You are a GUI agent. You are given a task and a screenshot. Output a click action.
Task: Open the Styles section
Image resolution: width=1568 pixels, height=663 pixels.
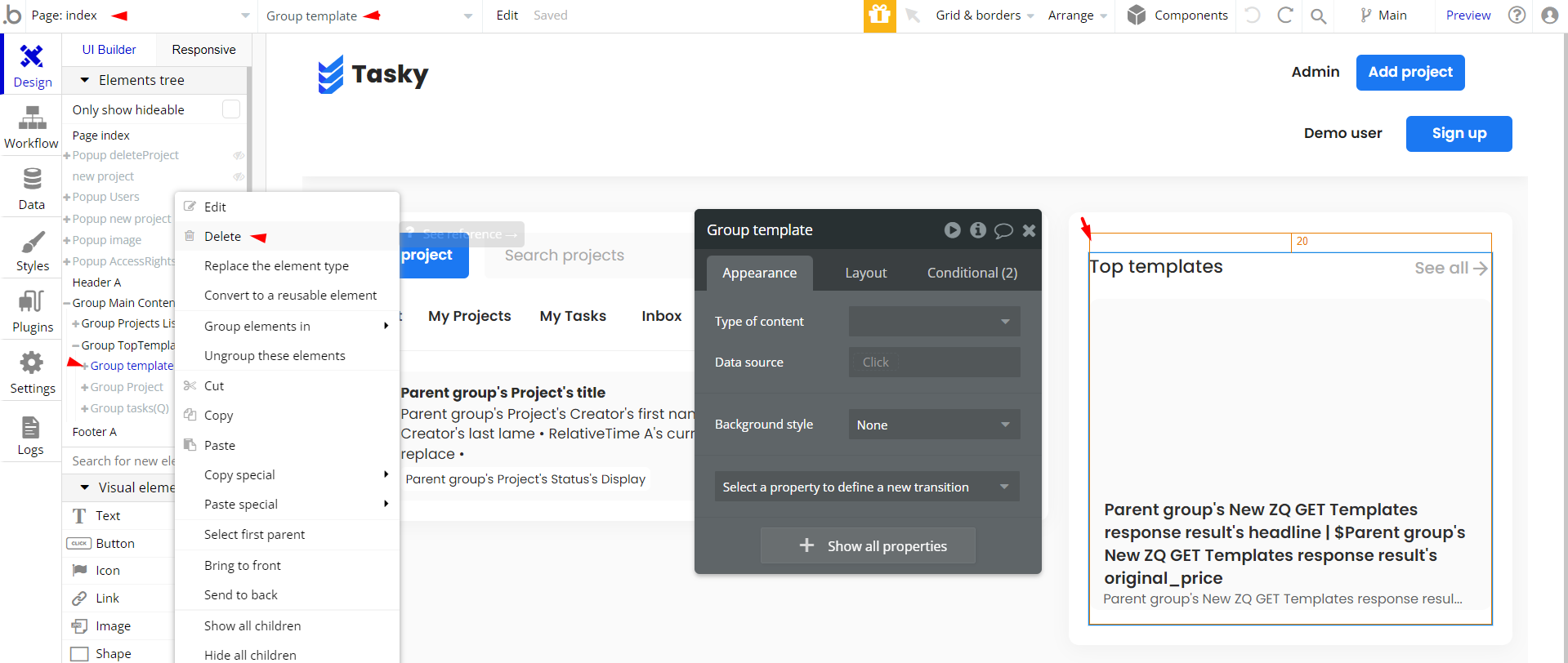pos(32,250)
